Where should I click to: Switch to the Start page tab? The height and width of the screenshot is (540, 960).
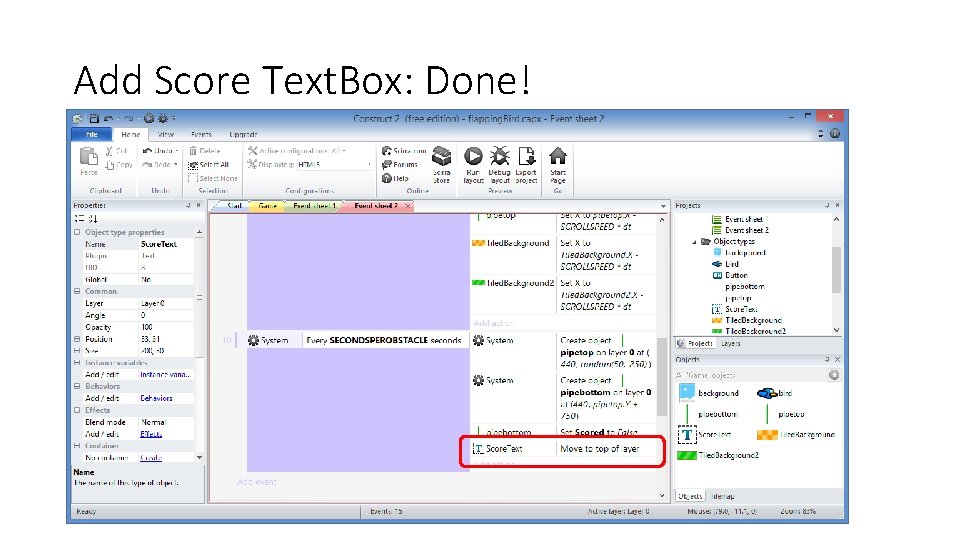[233, 206]
